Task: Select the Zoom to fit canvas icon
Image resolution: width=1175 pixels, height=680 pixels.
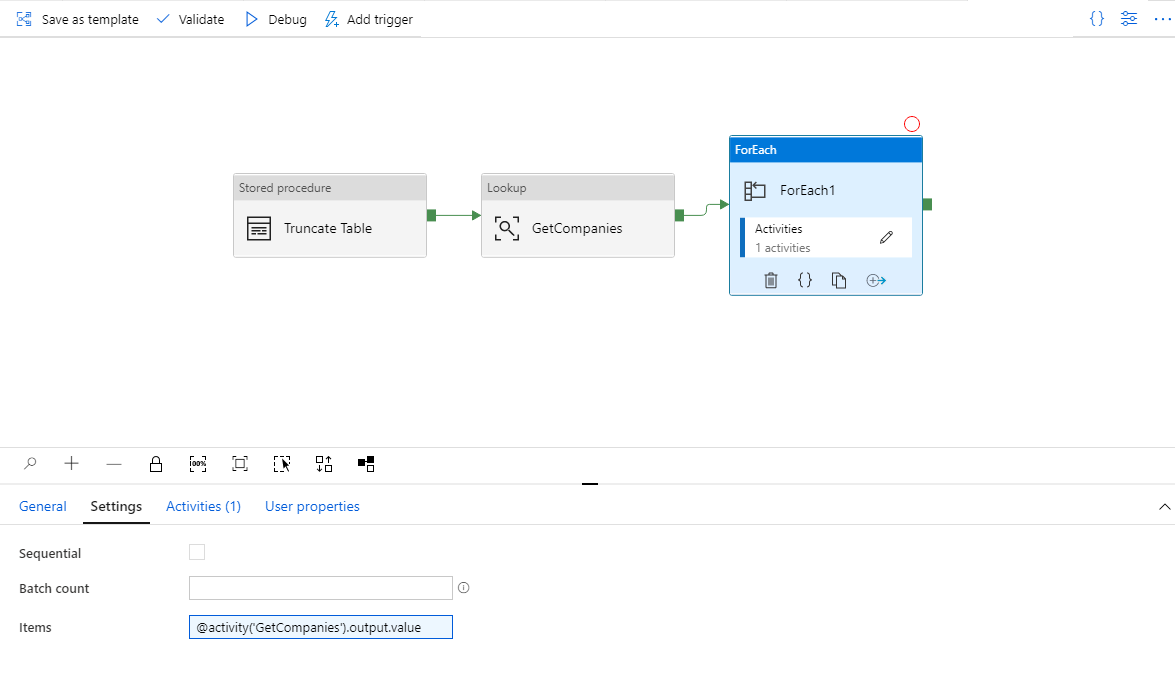Action: point(239,463)
